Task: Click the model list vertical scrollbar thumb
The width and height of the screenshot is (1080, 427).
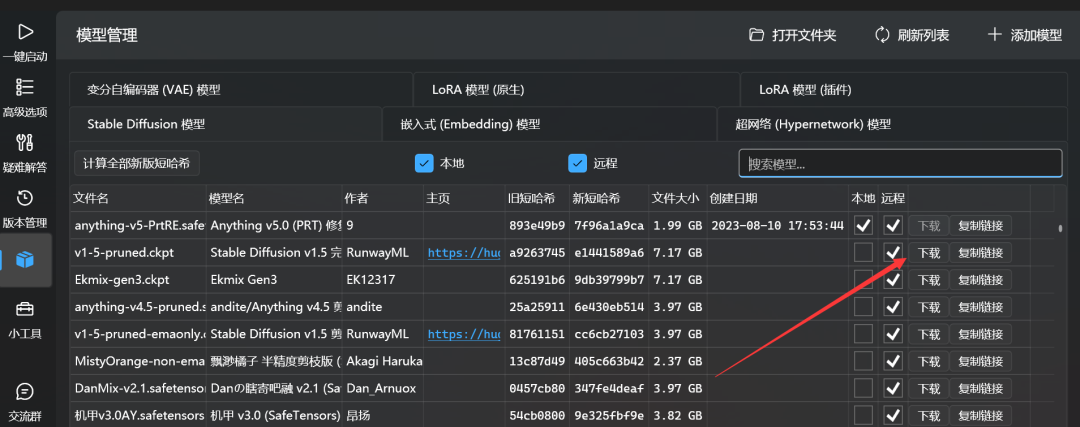Action: pyautogui.click(x=1060, y=228)
